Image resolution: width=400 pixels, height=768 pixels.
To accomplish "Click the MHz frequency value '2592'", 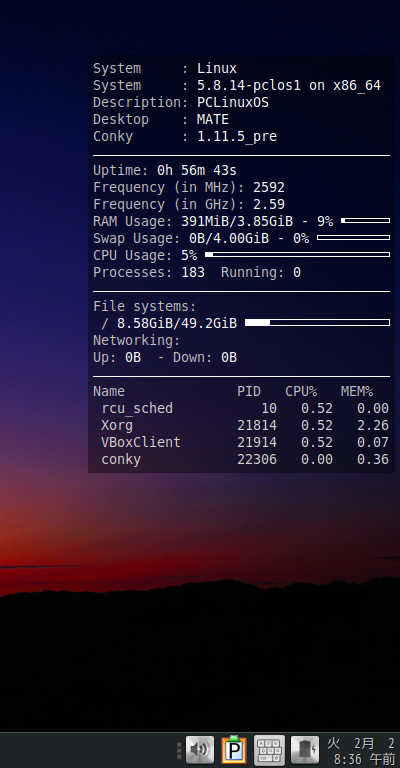I will point(269,188).
